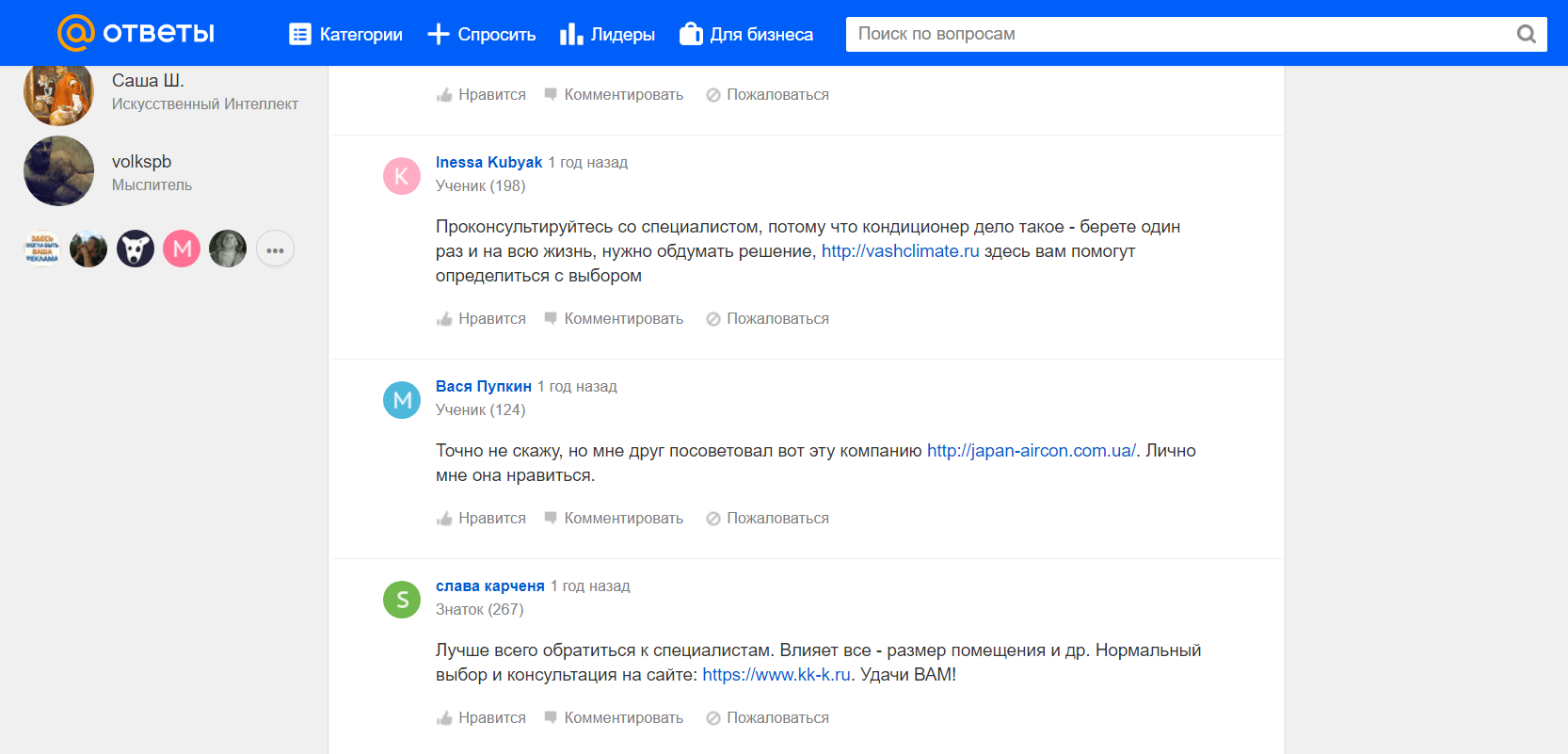Click Нравится under слава карченя's answer
This screenshot has height=754, width=1568.
[x=492, y=718]
